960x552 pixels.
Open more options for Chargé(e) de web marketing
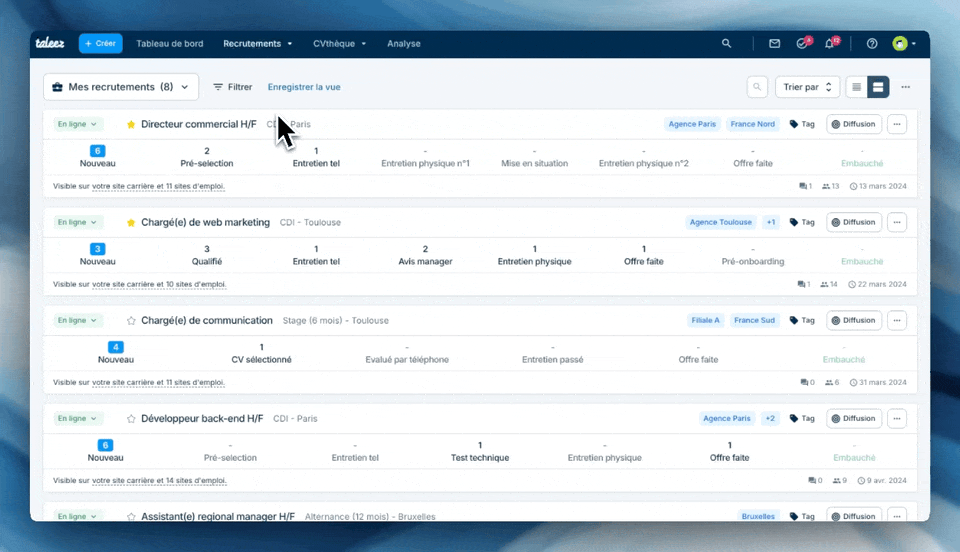[897, 222]
